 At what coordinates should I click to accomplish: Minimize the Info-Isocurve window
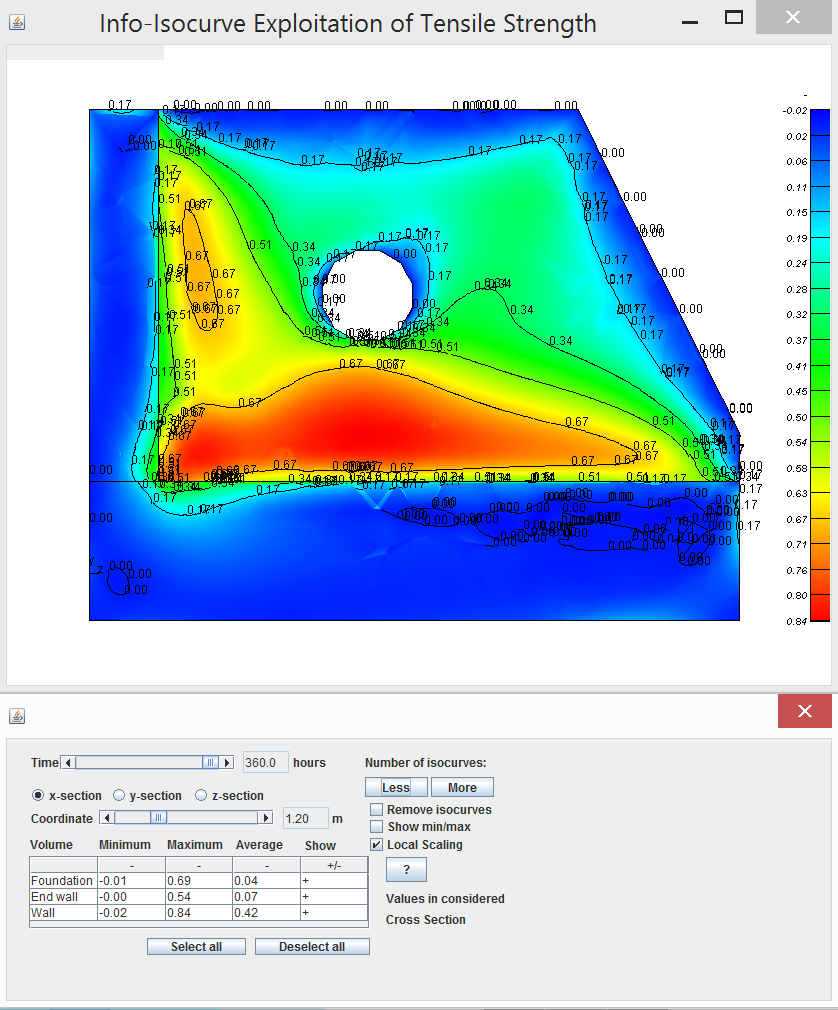tap(690, 23)
